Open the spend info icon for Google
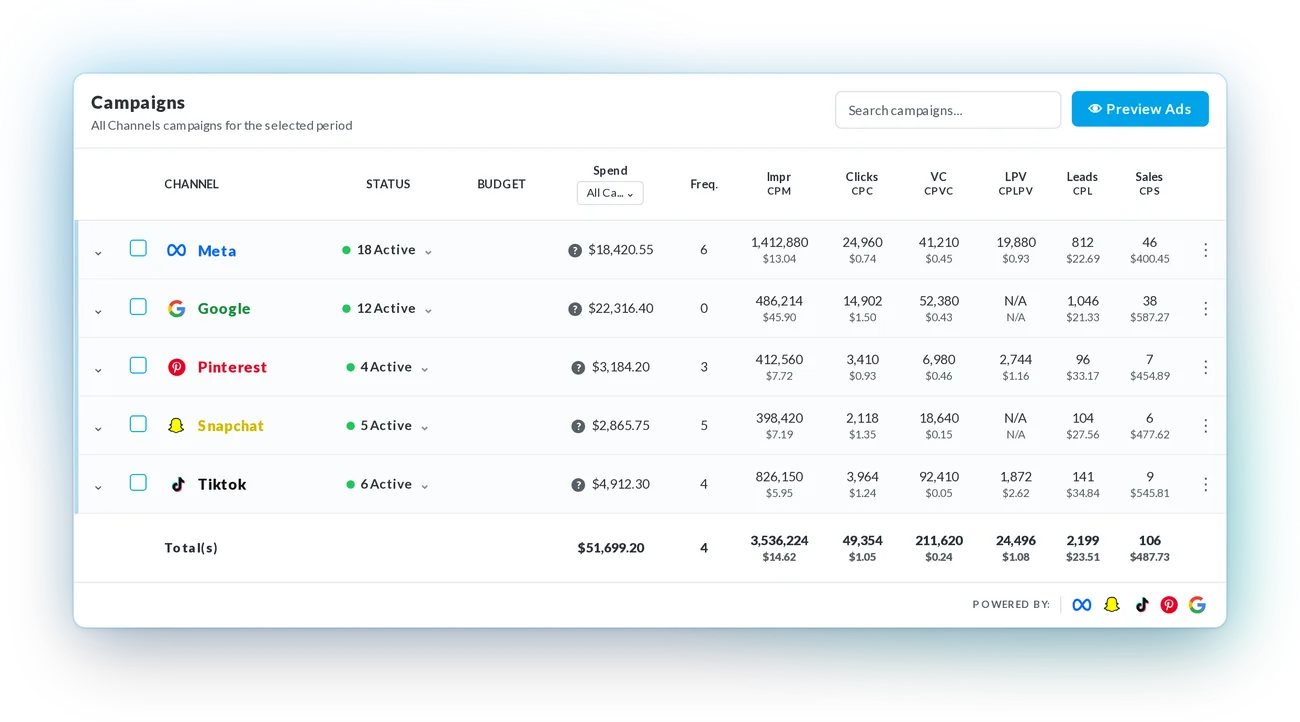Screen dimensions: 1300x722 575,309
